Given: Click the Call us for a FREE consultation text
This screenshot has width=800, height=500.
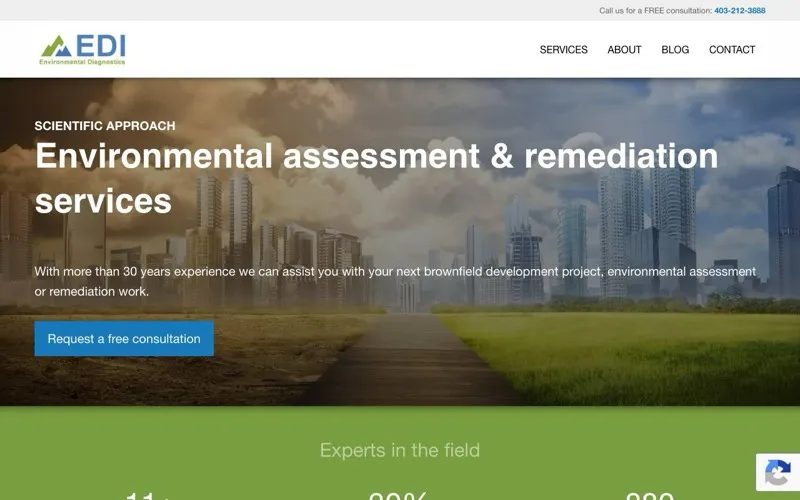Looking at the screenshot, I should click(656, 10).
